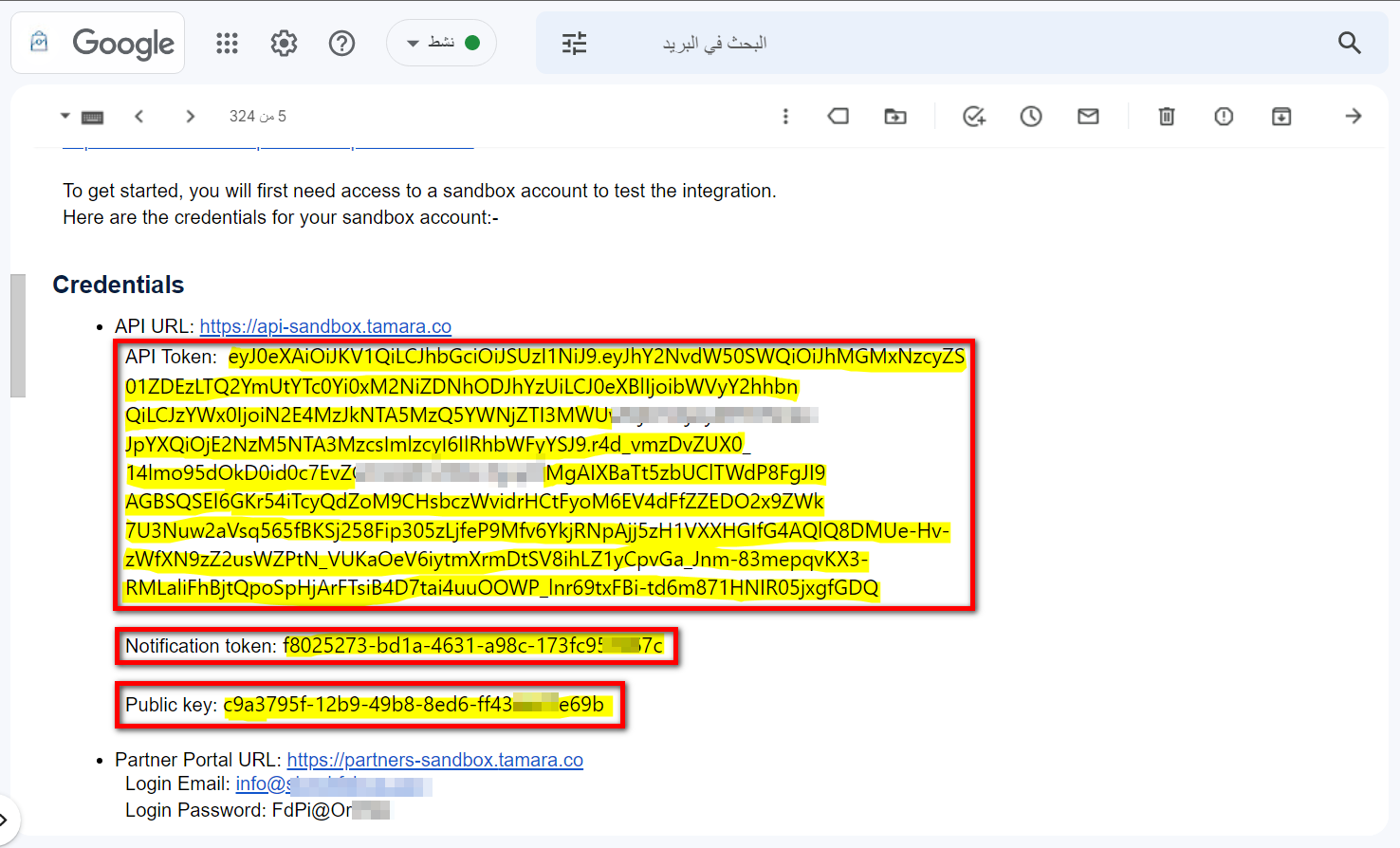This screenshot has width=1400, height=848.
Task: Click the Google logo
Action: pyautogui.click(x=123, y=44)
